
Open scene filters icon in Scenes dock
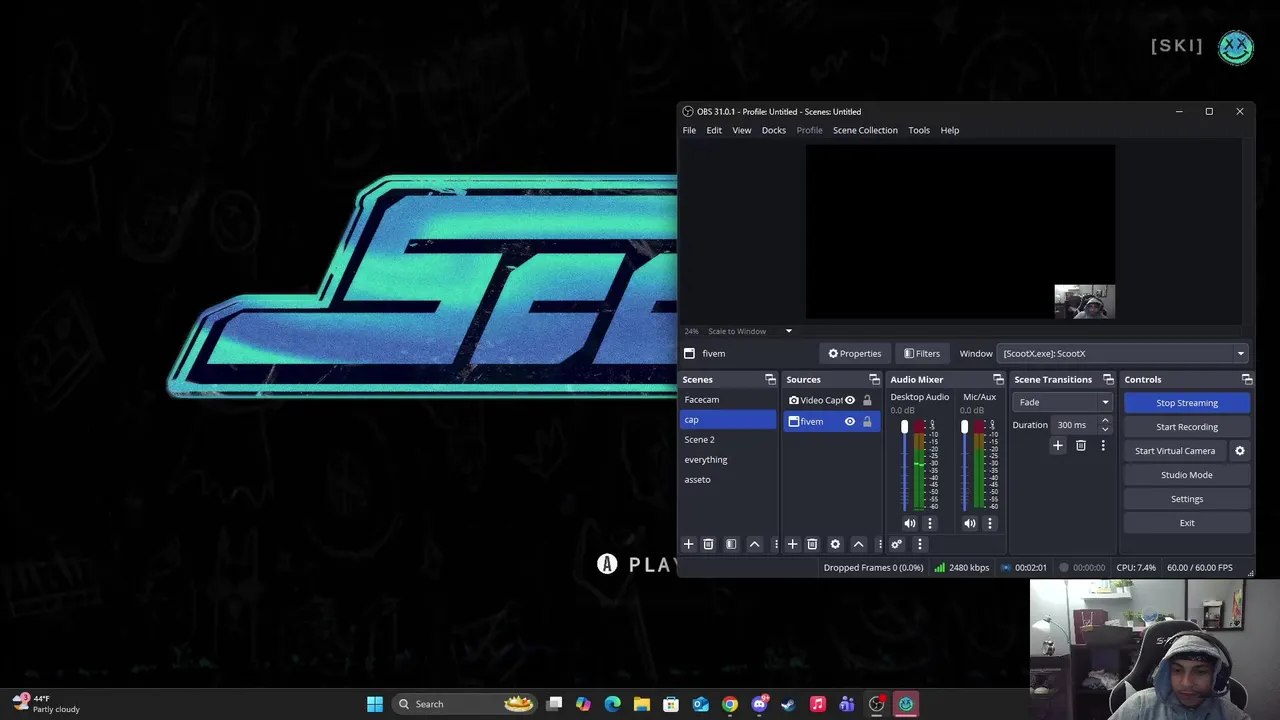(x=731, y=544)
